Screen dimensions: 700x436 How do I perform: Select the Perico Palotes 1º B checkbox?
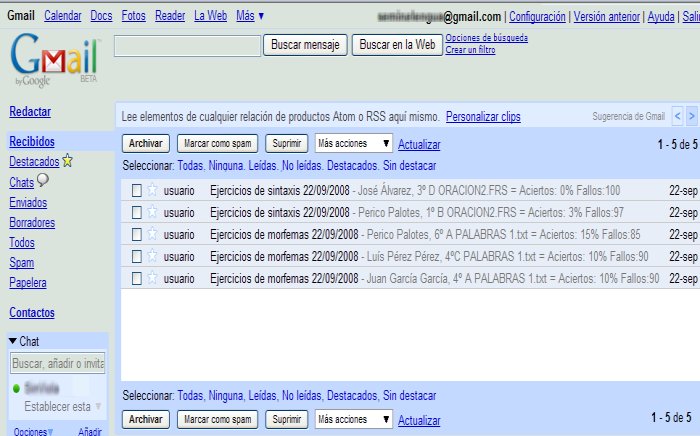[137, 212]
